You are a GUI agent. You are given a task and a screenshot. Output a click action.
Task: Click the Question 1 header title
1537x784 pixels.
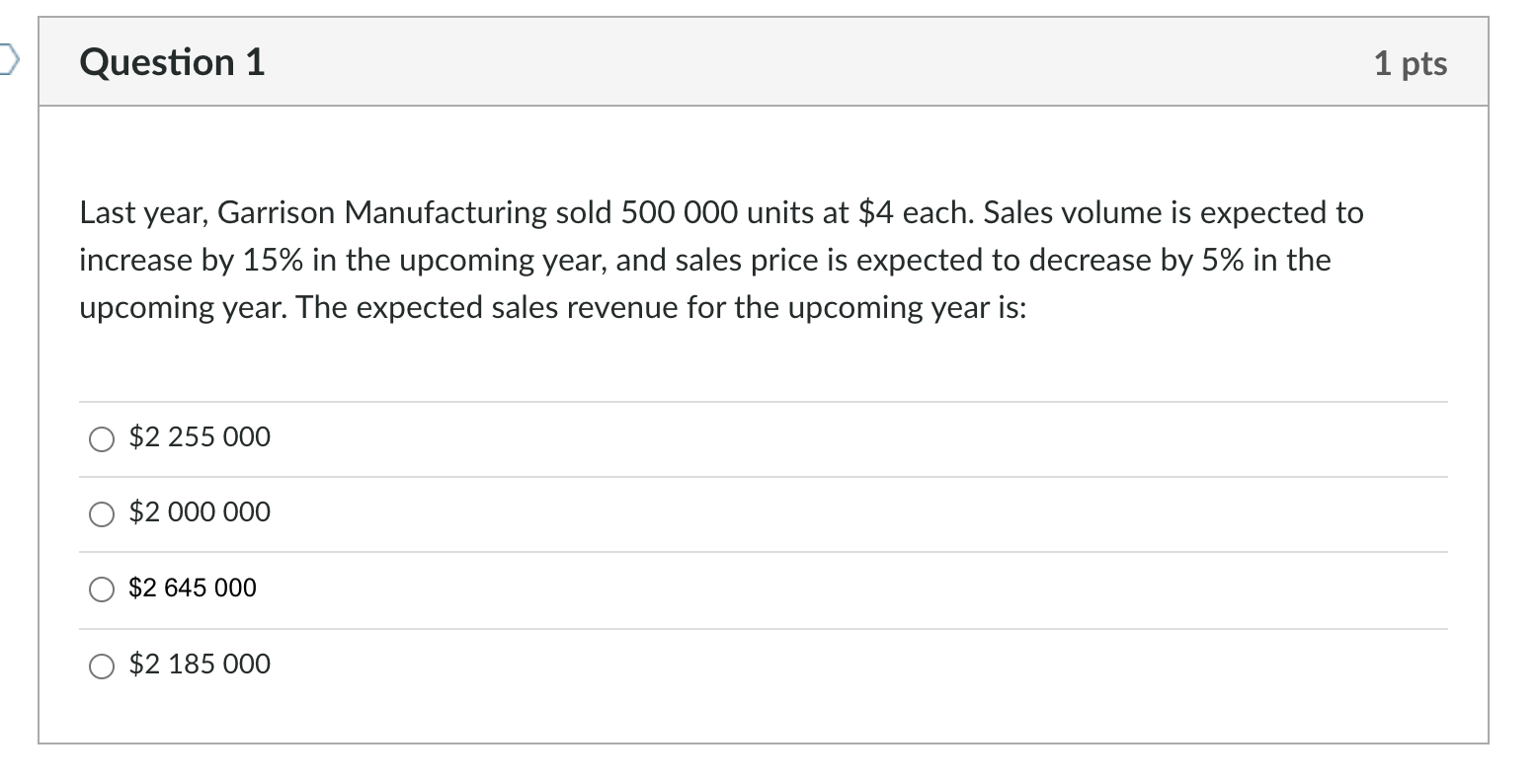(x=172, y=61)
